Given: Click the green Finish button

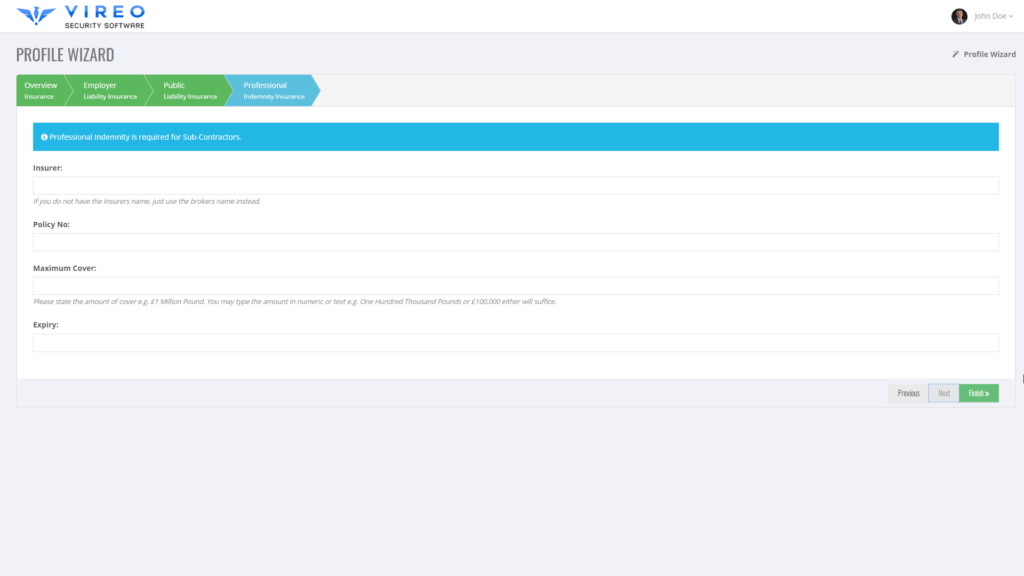Looking at the screenshot, I should point(978,392).
